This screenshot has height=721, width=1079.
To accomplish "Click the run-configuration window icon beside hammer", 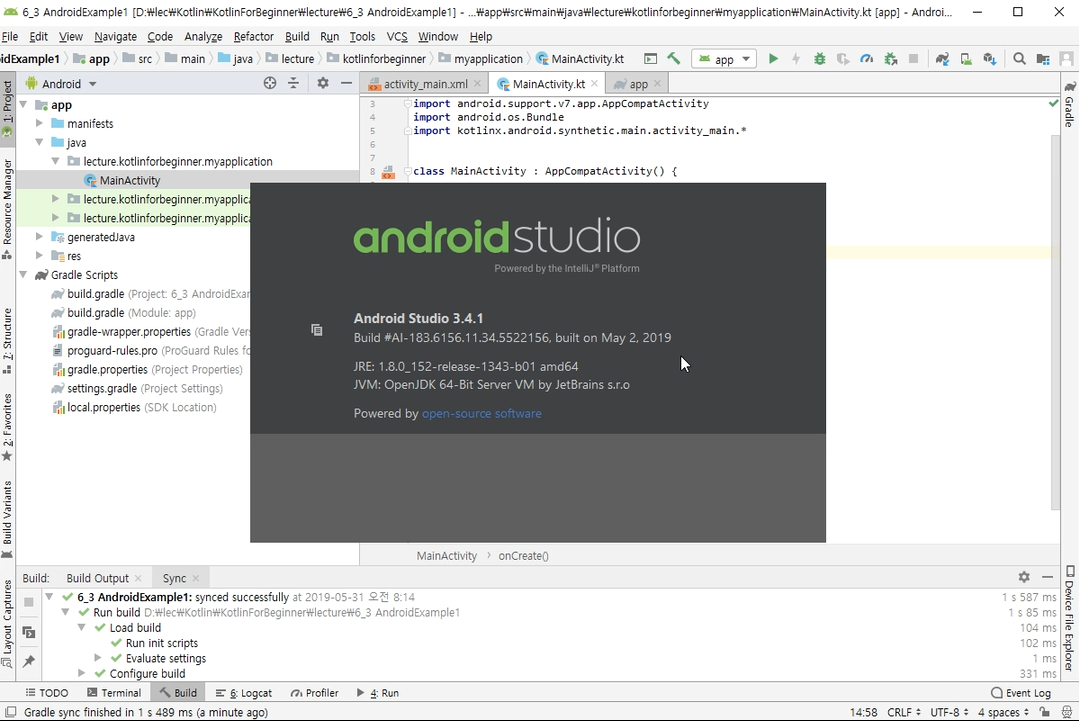I will pos(650,59).
